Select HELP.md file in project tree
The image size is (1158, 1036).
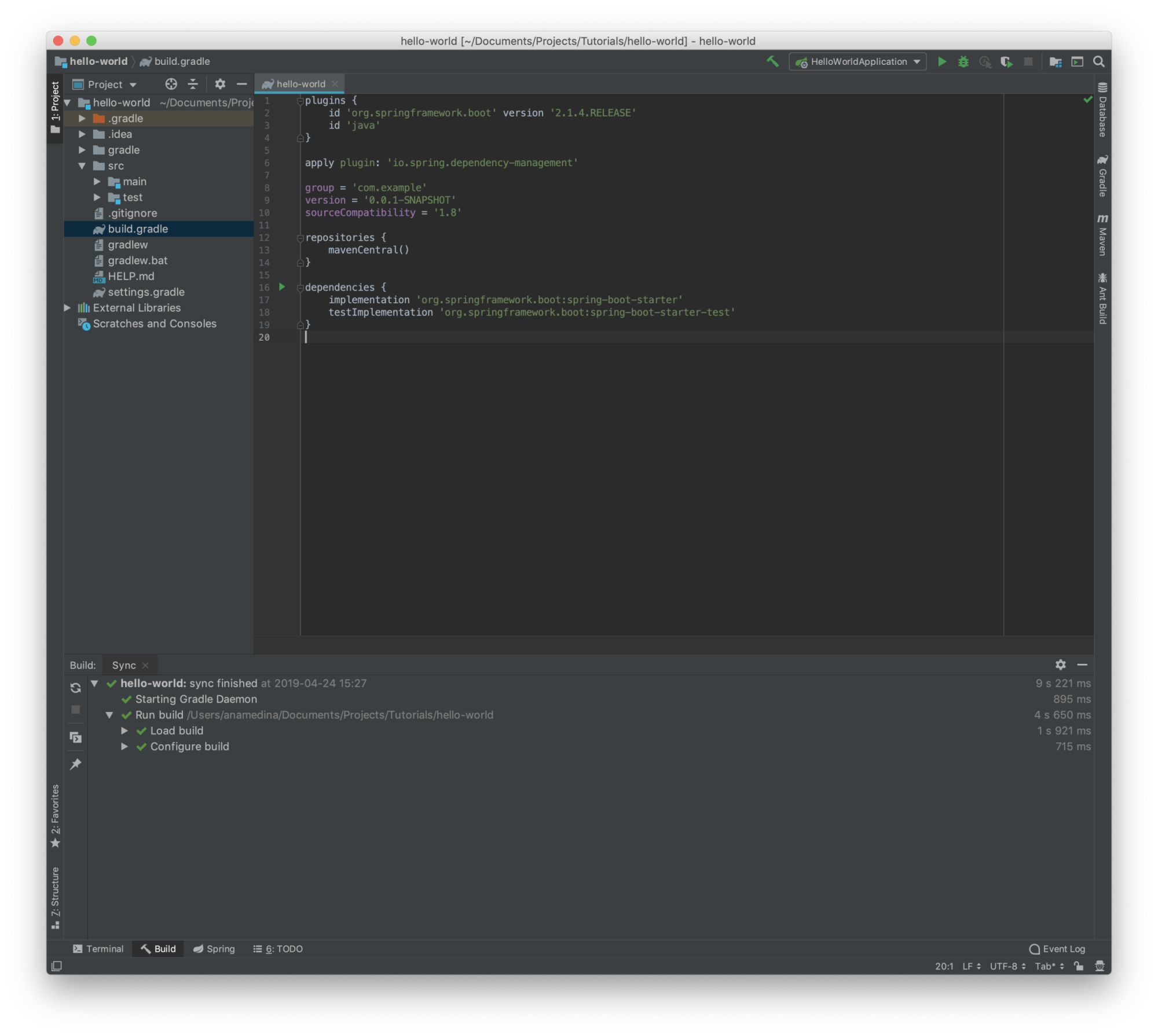pyautogui.click(x=159, y=276)
